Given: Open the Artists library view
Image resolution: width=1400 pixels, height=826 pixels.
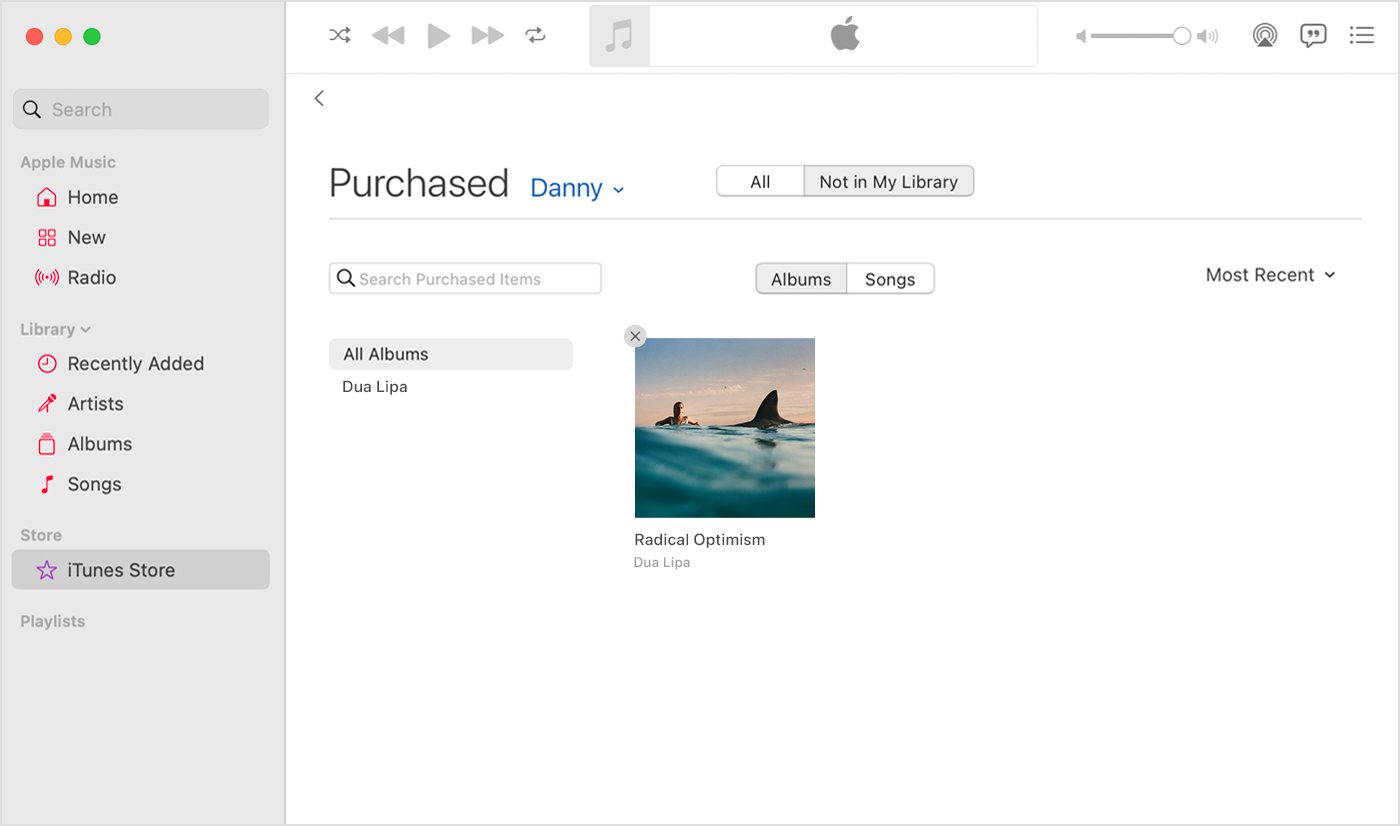Looking at the screenshot, I should coord(97,403).
